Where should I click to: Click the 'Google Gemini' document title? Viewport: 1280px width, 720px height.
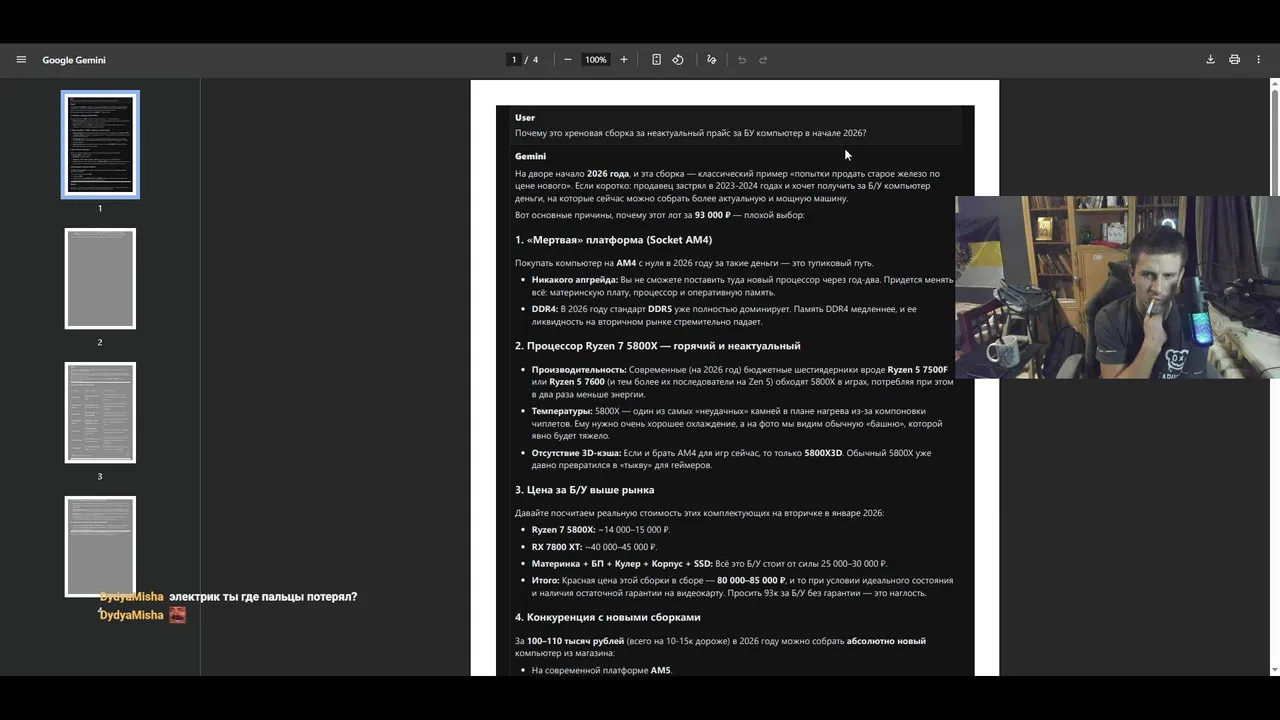(74, 60)
